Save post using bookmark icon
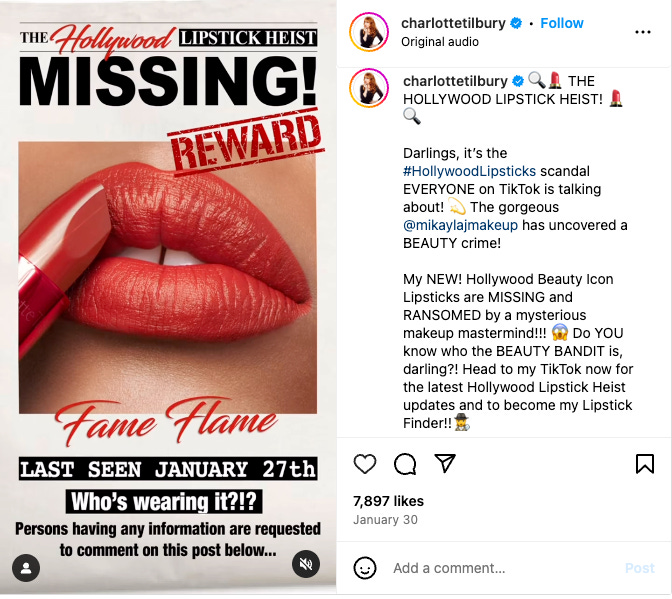Viewport: 672px width, 599px height. click(x=645, y=464)
